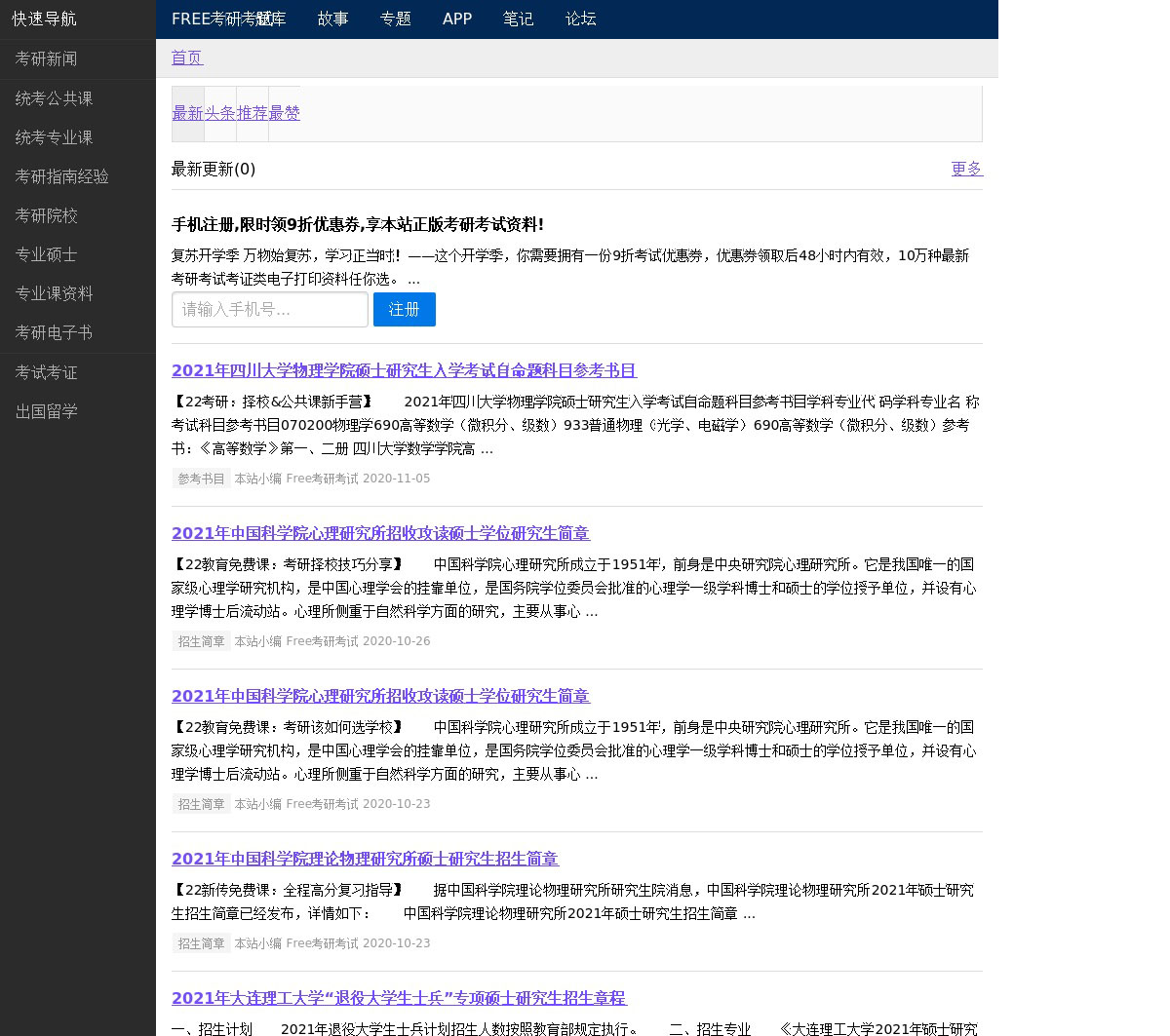Click the 更多 link
Viewport: 1170px width, 1036px height.
pos(966,169)
